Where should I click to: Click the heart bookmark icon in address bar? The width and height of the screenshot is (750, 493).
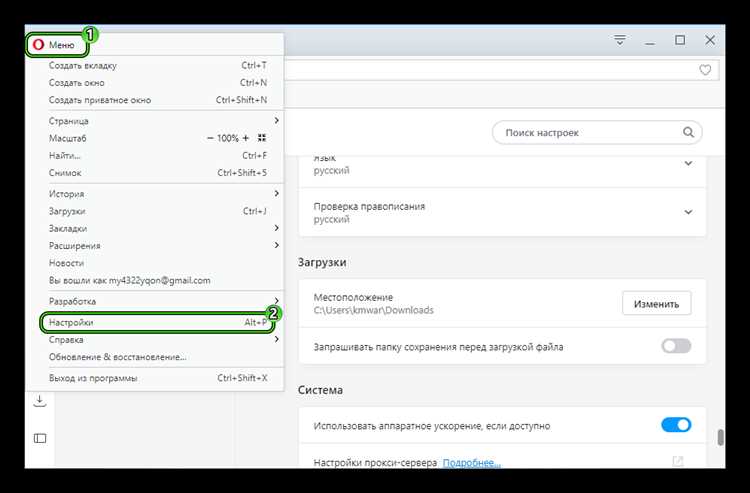(x=705, y=70)
